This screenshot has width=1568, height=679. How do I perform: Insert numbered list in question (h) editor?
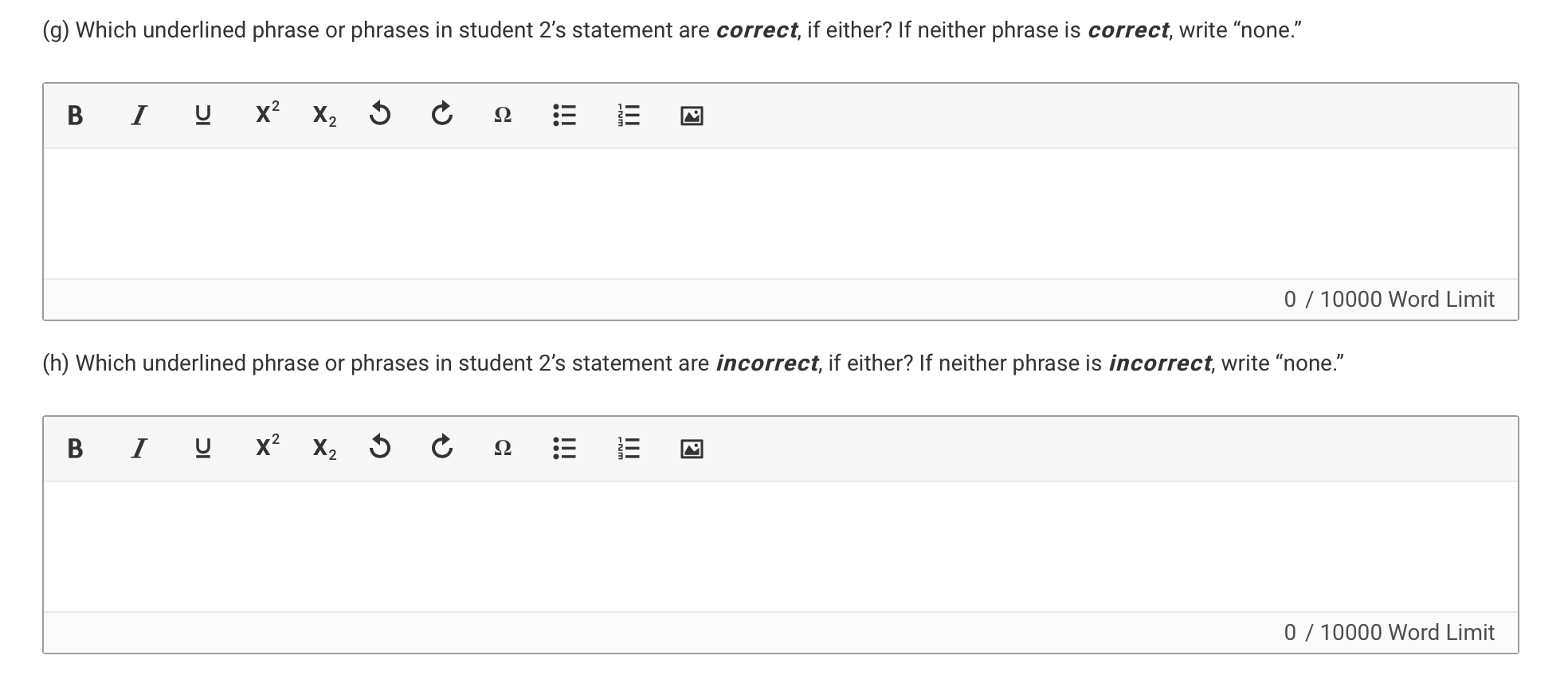[x=629, y=449]
